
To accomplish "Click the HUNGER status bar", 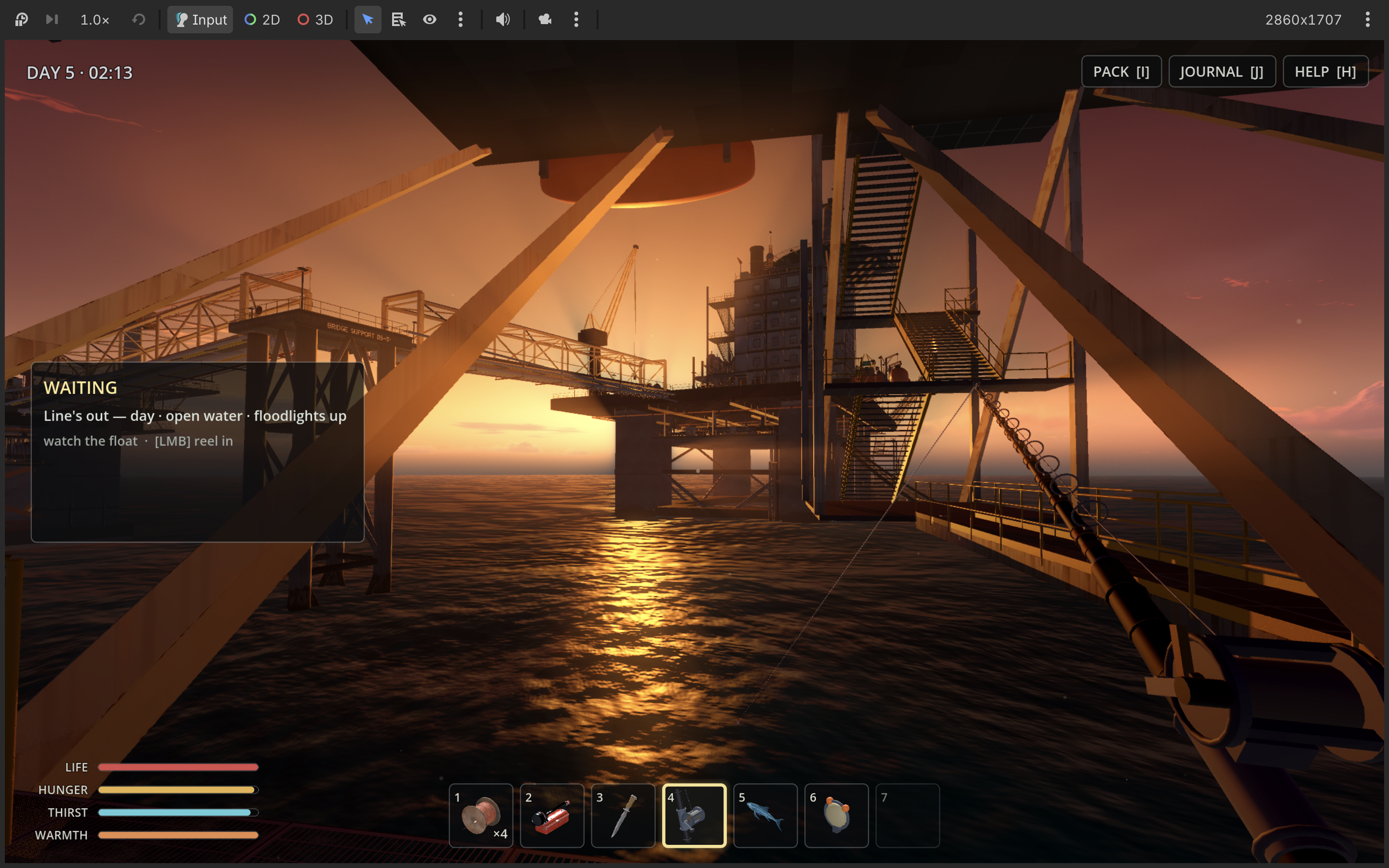I will coord(178,790).
